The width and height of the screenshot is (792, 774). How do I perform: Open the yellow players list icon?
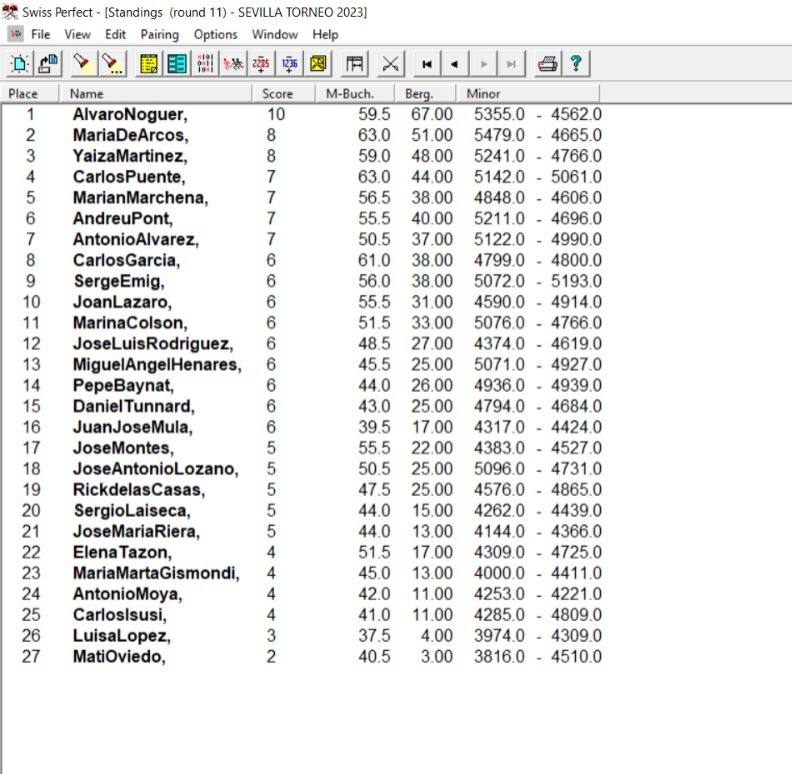click(x=148, y=64)
